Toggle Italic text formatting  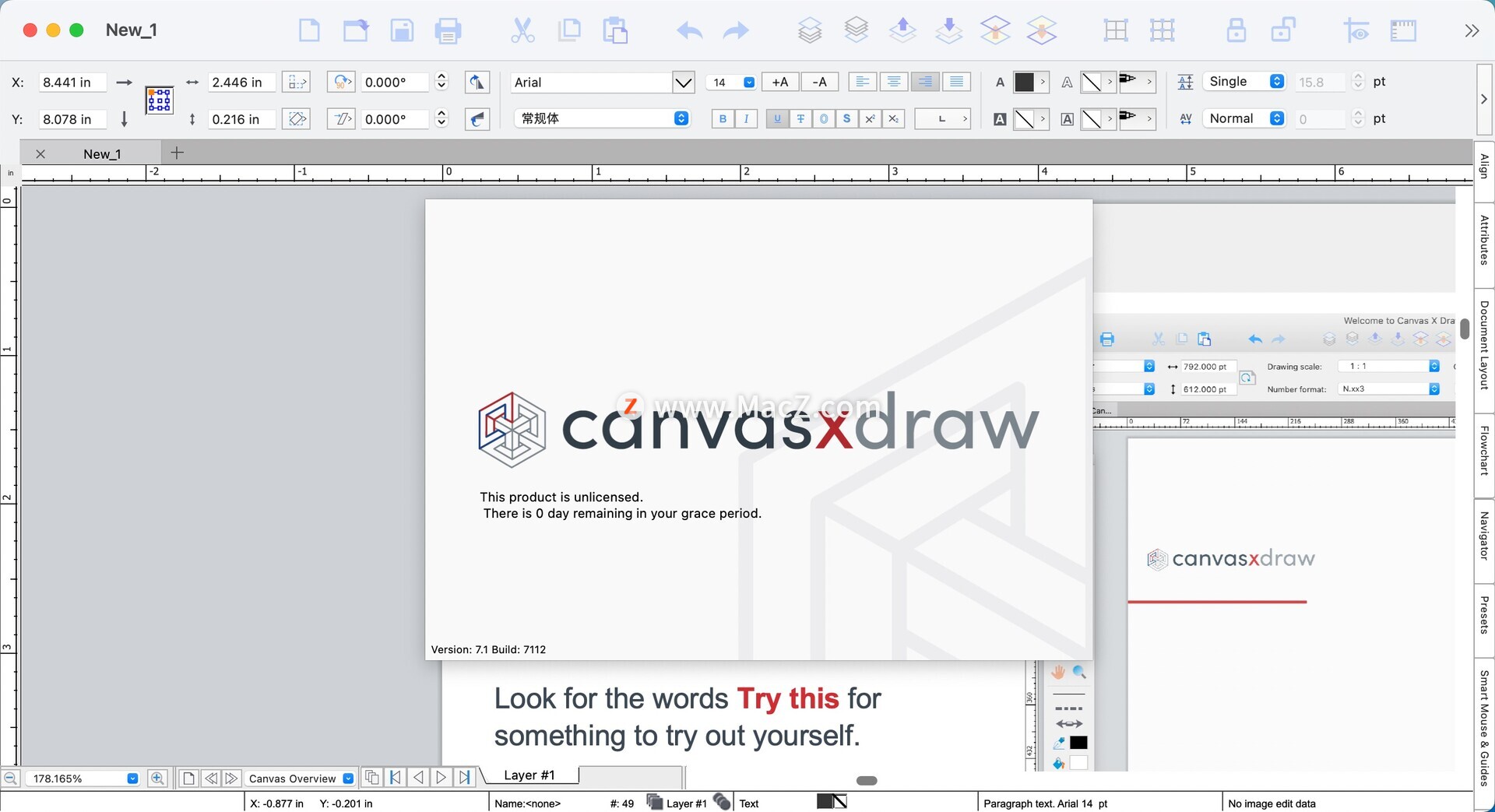[746, 118]
